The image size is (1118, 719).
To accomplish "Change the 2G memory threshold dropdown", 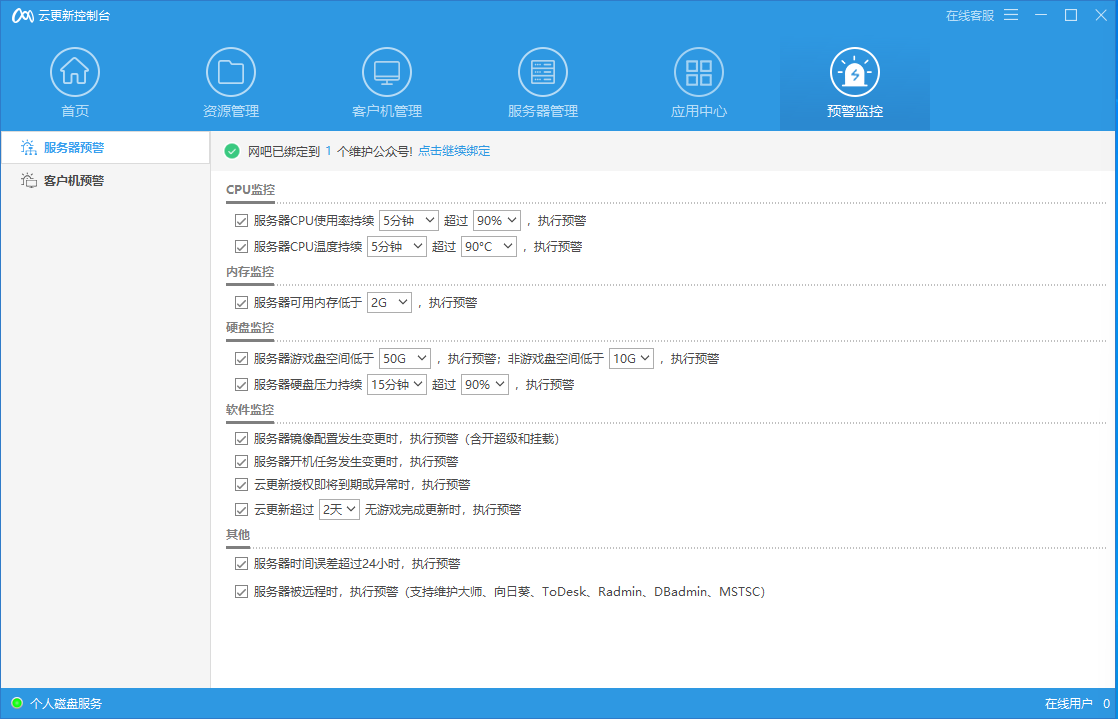I will coord(389,301).
